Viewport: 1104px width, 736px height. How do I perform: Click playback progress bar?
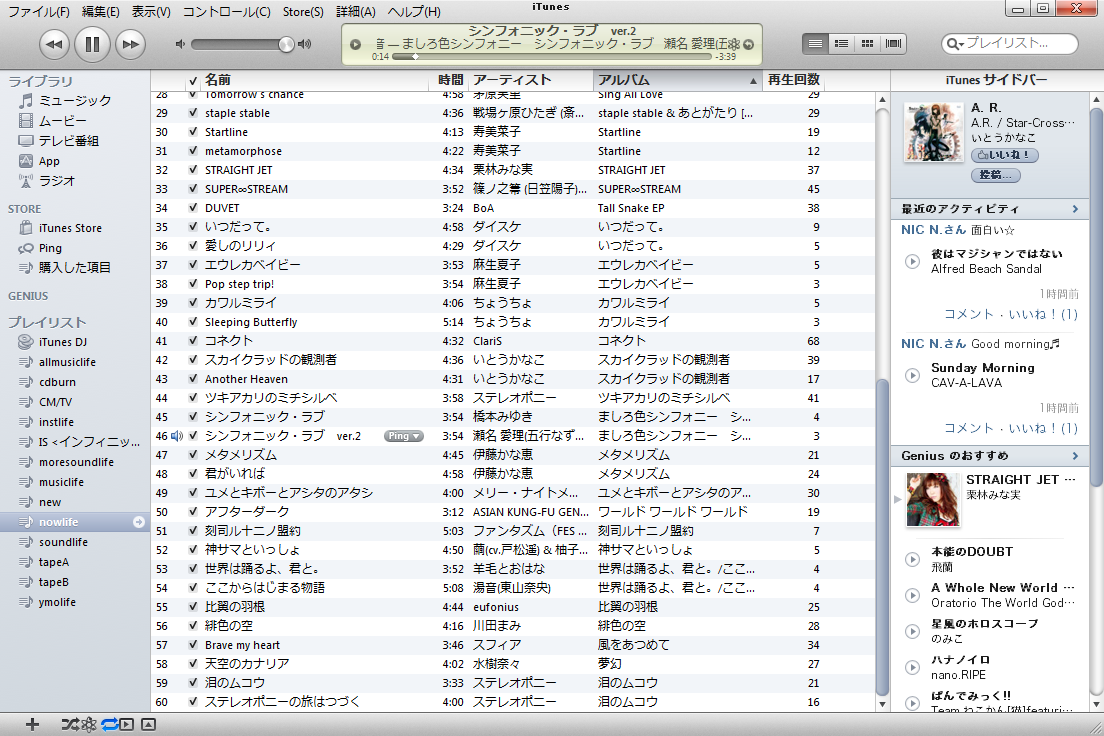tap(552, 56)
